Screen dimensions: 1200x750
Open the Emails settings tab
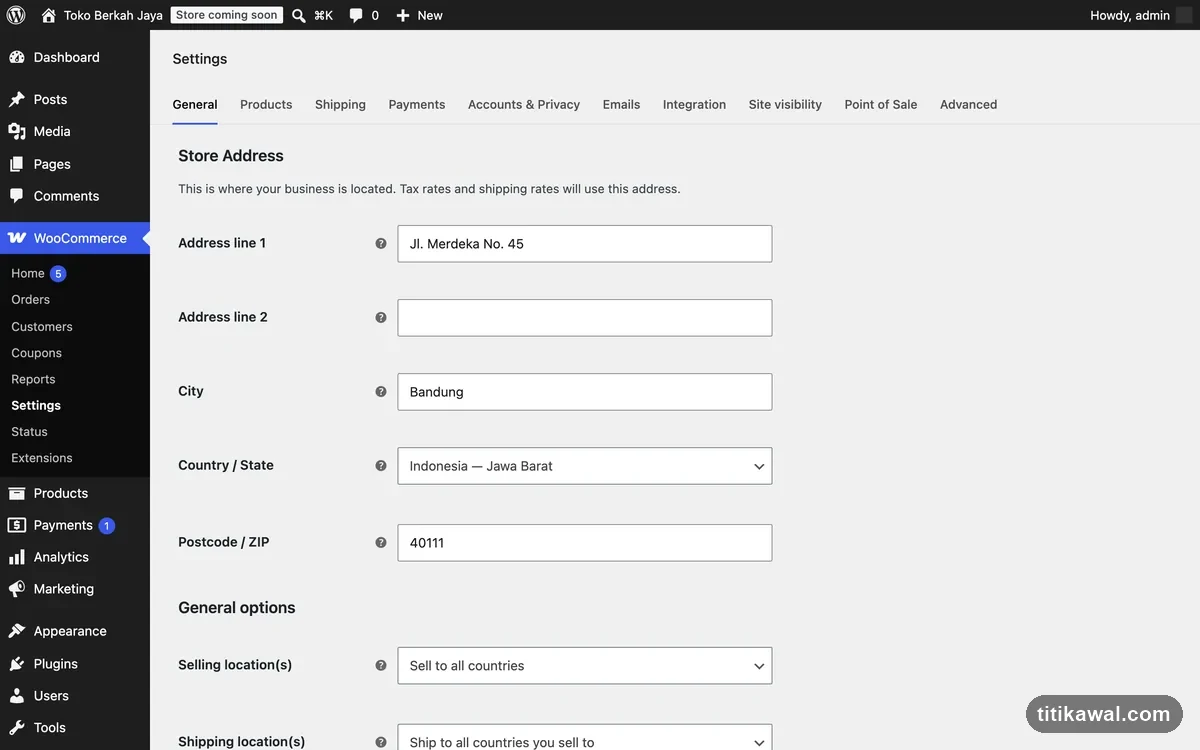pos(621,104)
